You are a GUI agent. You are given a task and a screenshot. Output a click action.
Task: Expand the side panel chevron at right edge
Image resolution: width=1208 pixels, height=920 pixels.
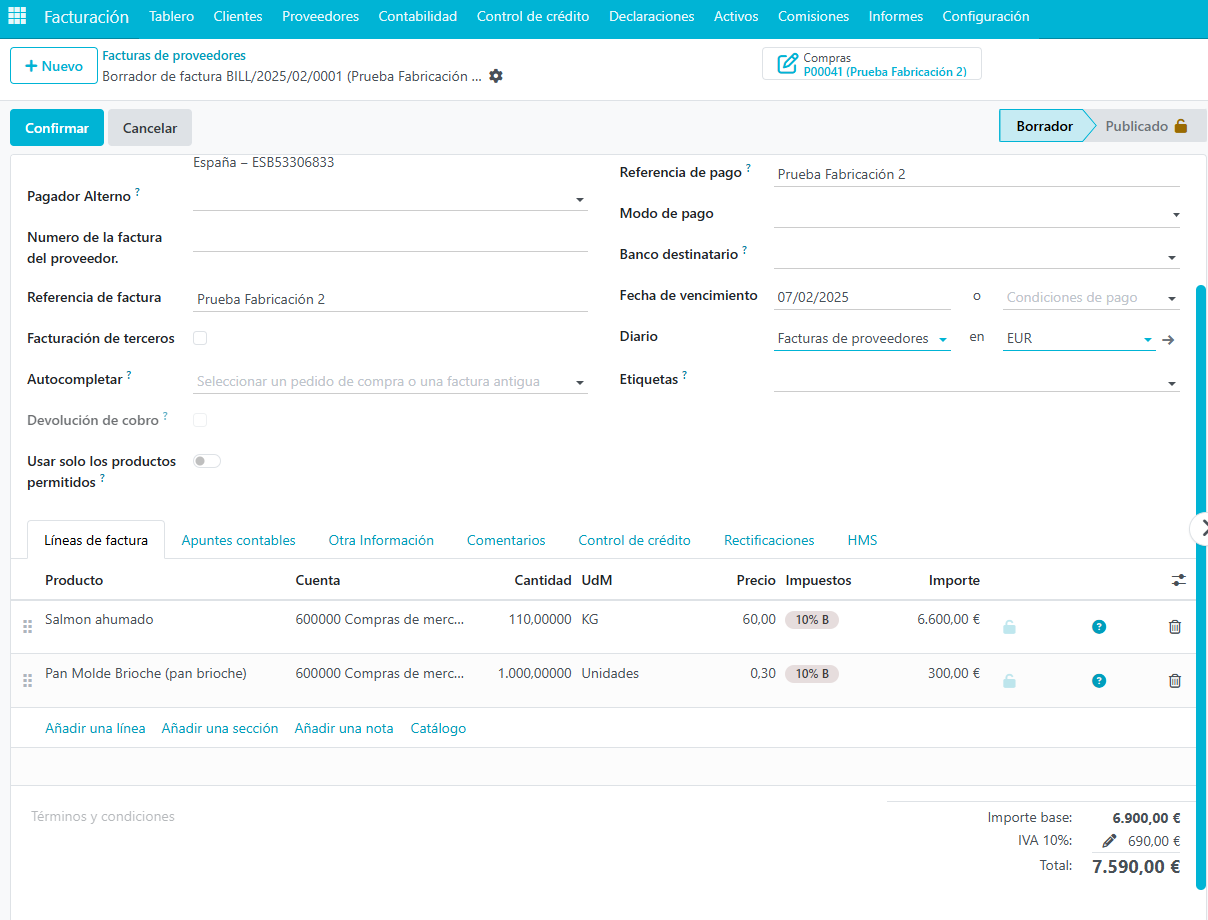point(1201,529)
